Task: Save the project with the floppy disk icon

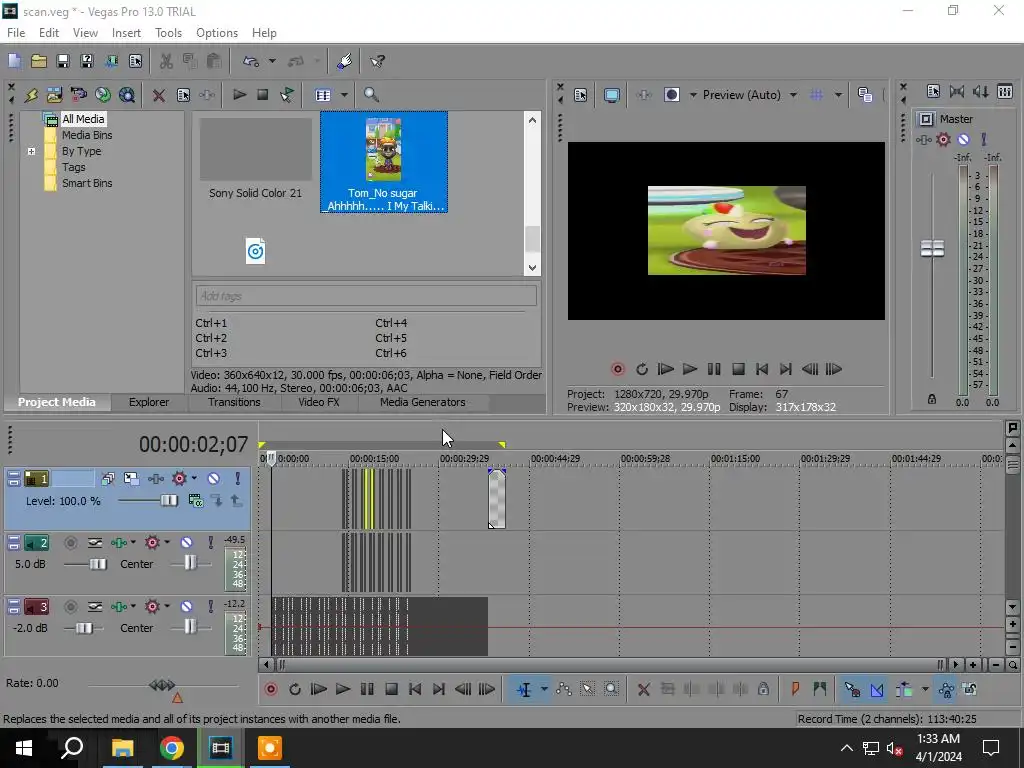Action: coord(63,61)
